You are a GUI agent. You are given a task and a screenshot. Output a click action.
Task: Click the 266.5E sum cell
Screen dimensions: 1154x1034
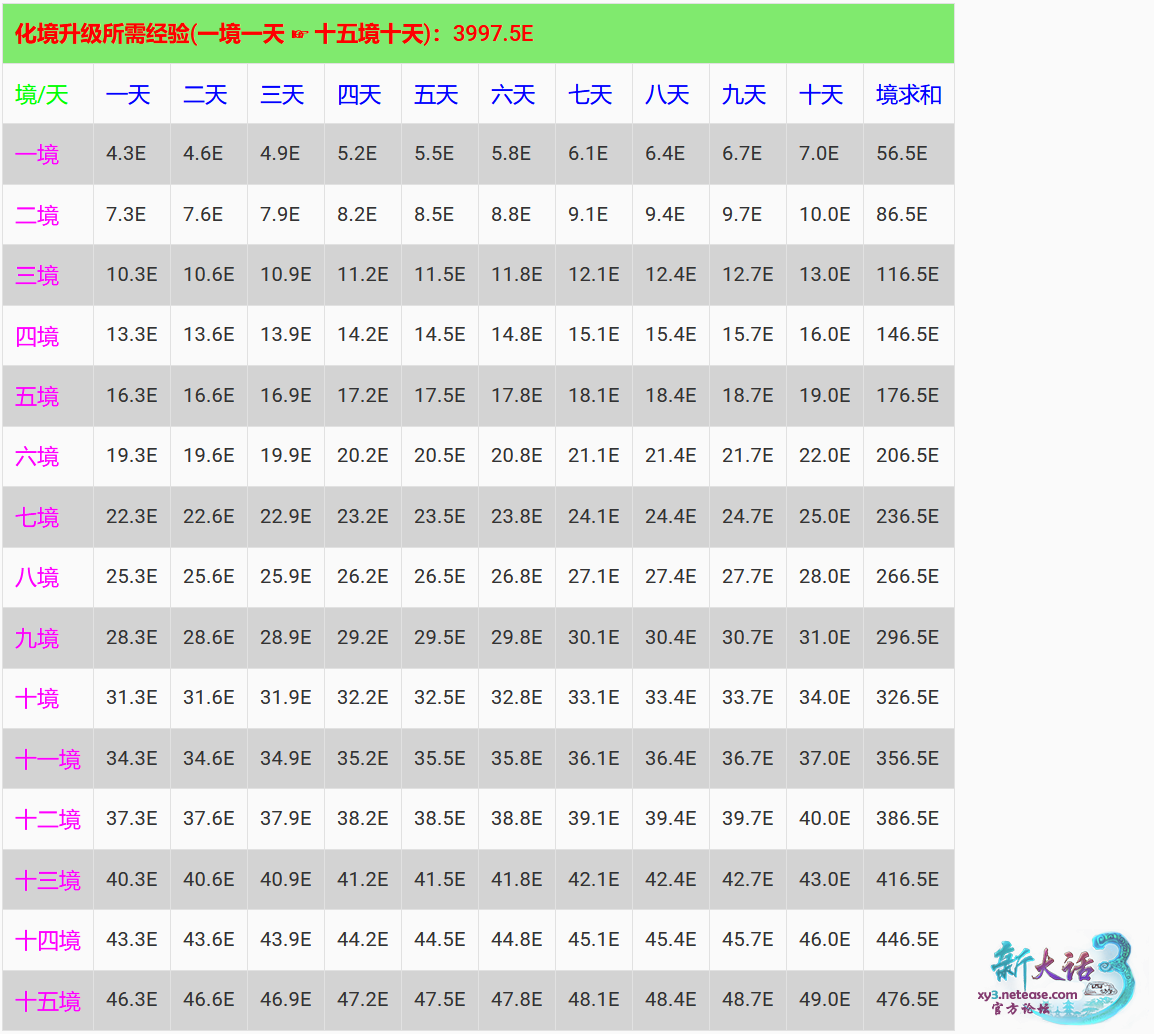[x=908, y=577]
